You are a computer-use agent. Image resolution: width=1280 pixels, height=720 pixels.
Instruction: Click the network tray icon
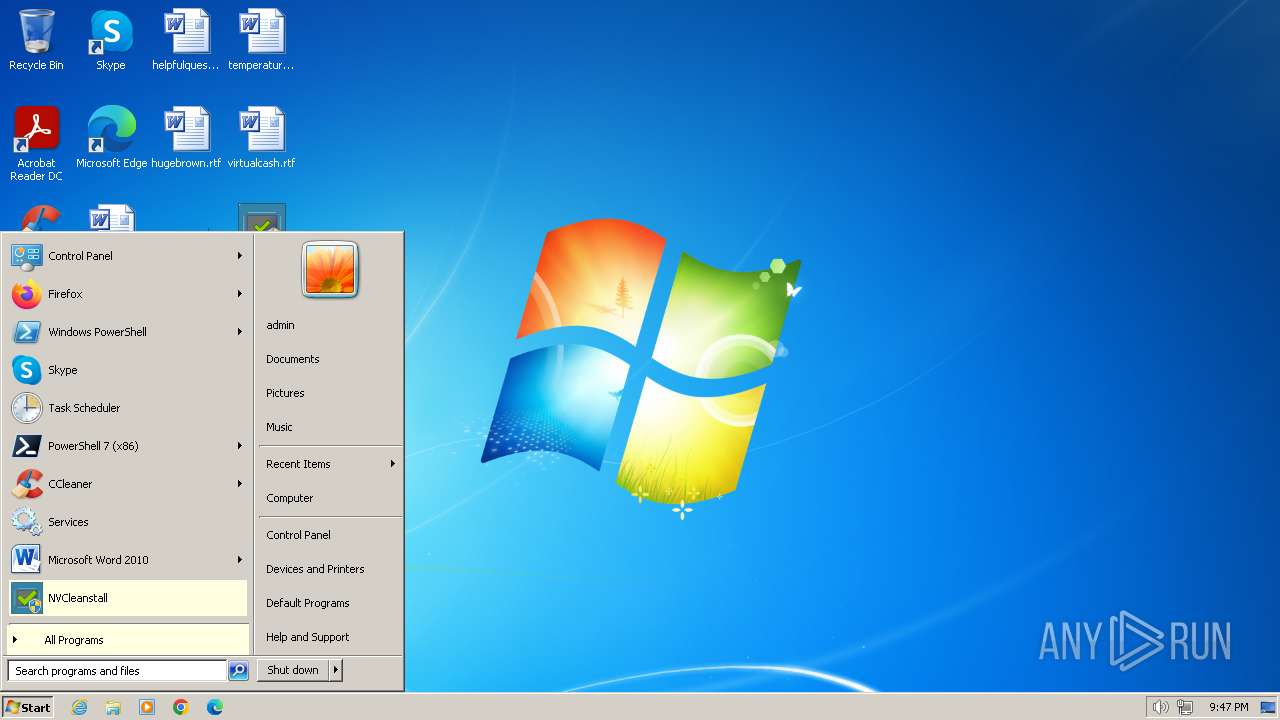1185,707
